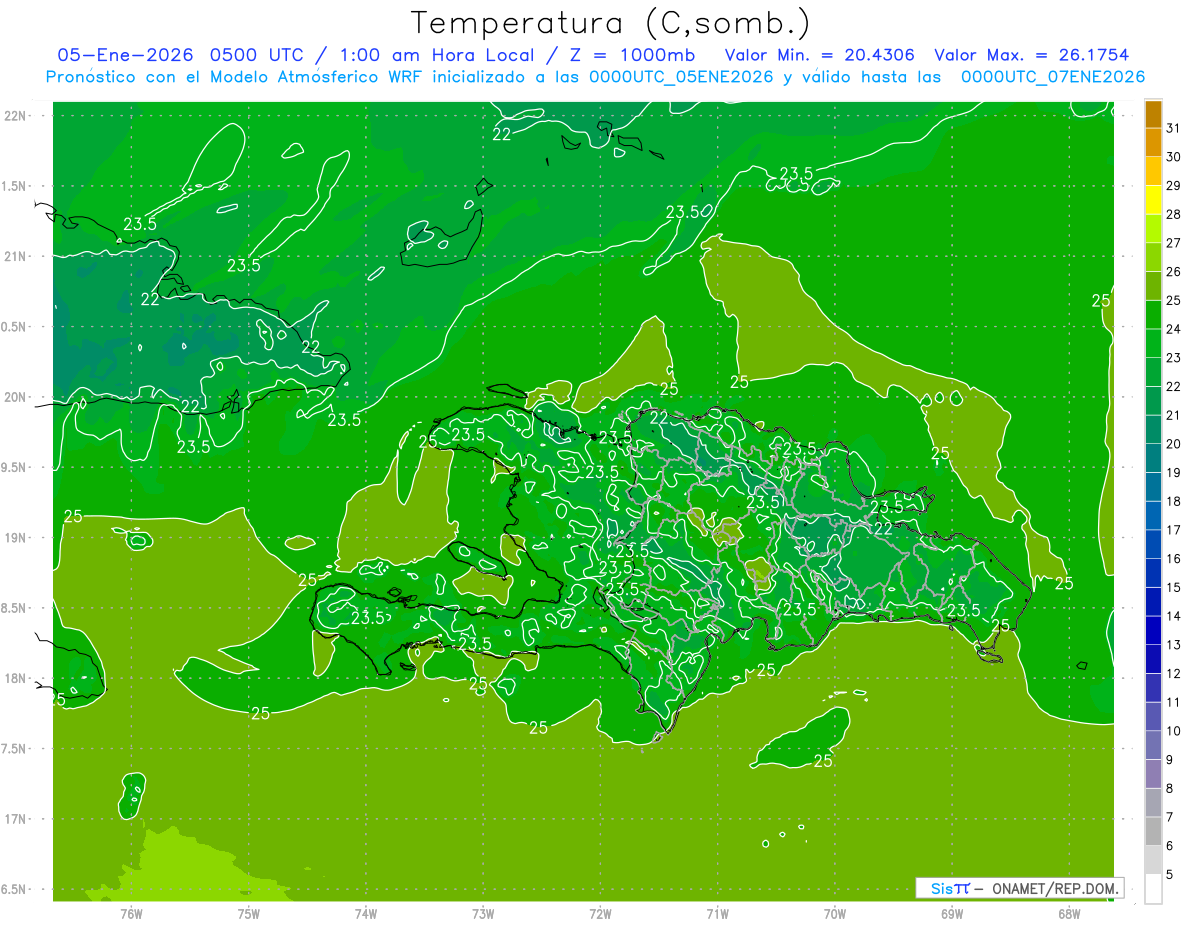
Task: Click the '14' color scale label
Action: (1174, 616)
